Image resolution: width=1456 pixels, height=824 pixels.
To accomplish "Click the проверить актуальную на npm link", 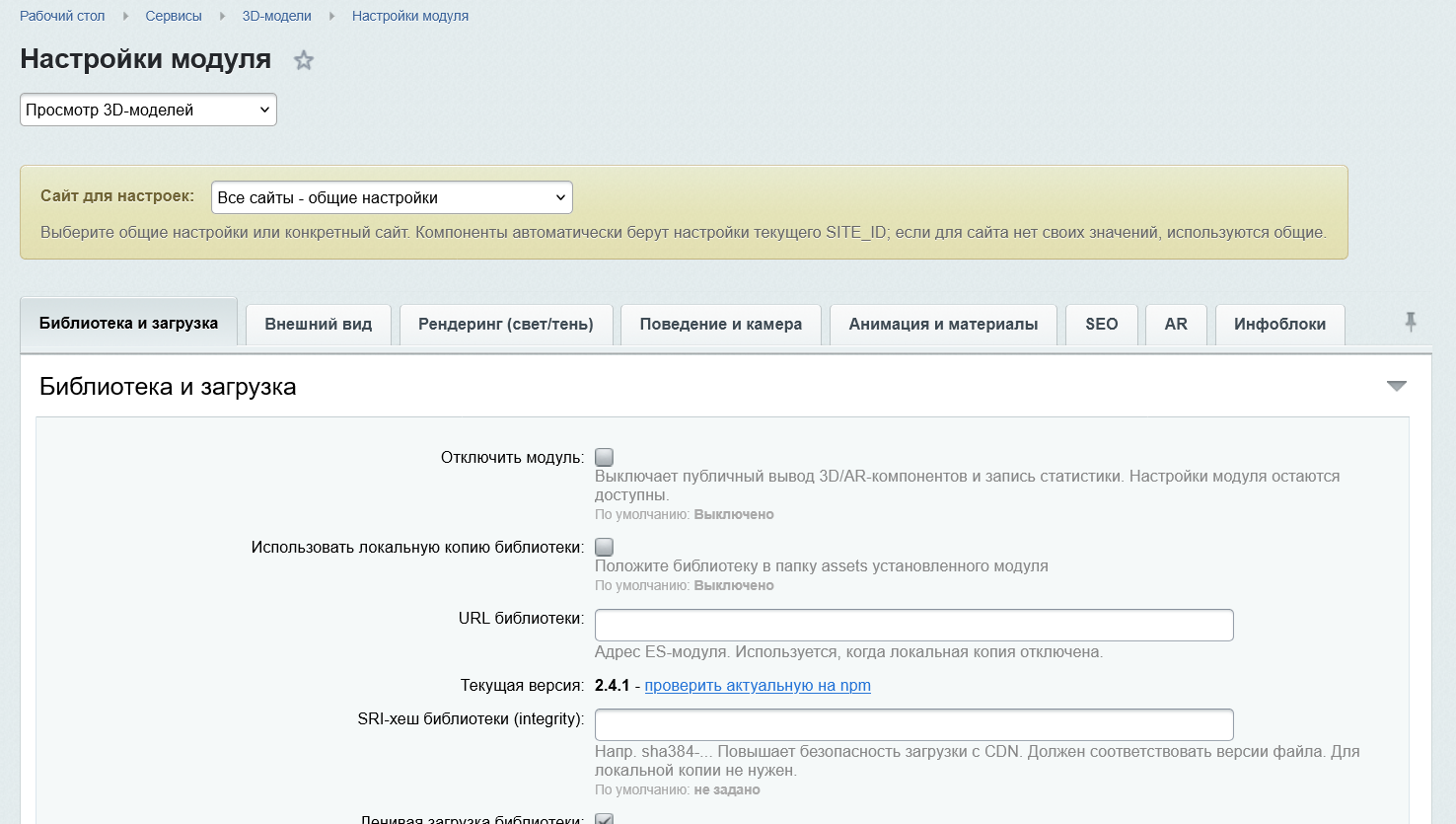I will (758, 685).
